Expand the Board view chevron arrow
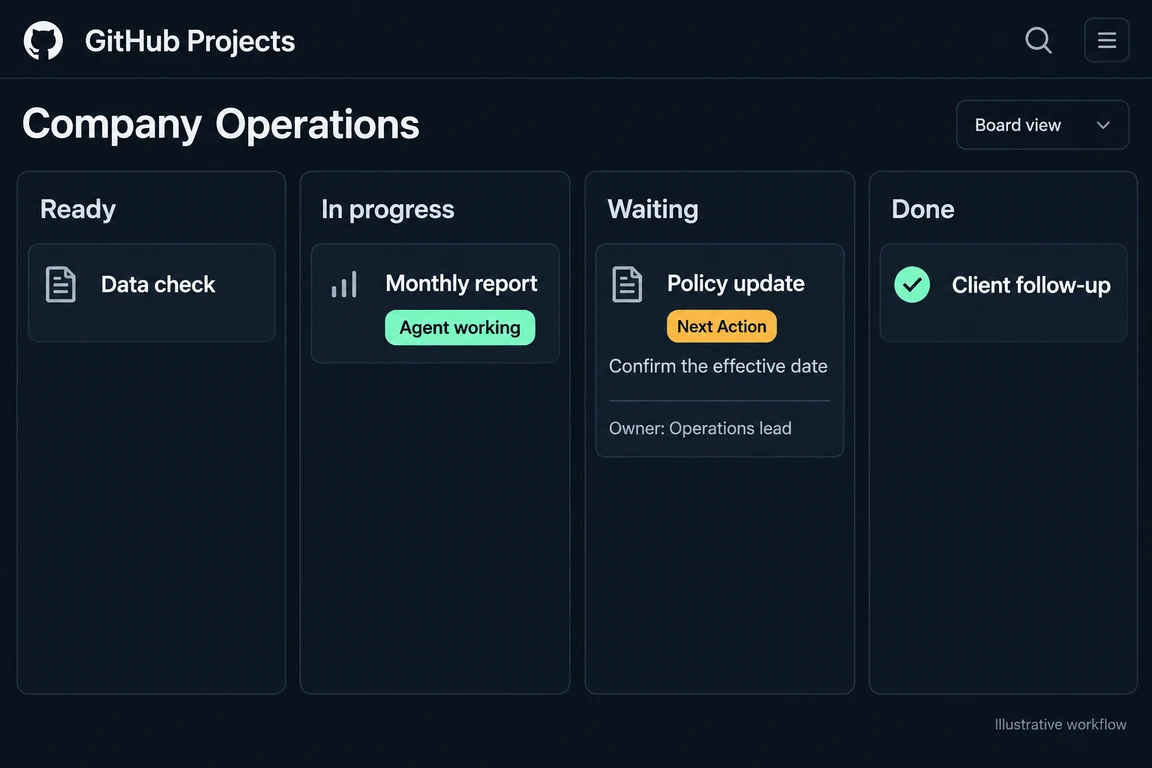Image resolution: width=1152 pixels, height=768 pixels. point(1103,126)
